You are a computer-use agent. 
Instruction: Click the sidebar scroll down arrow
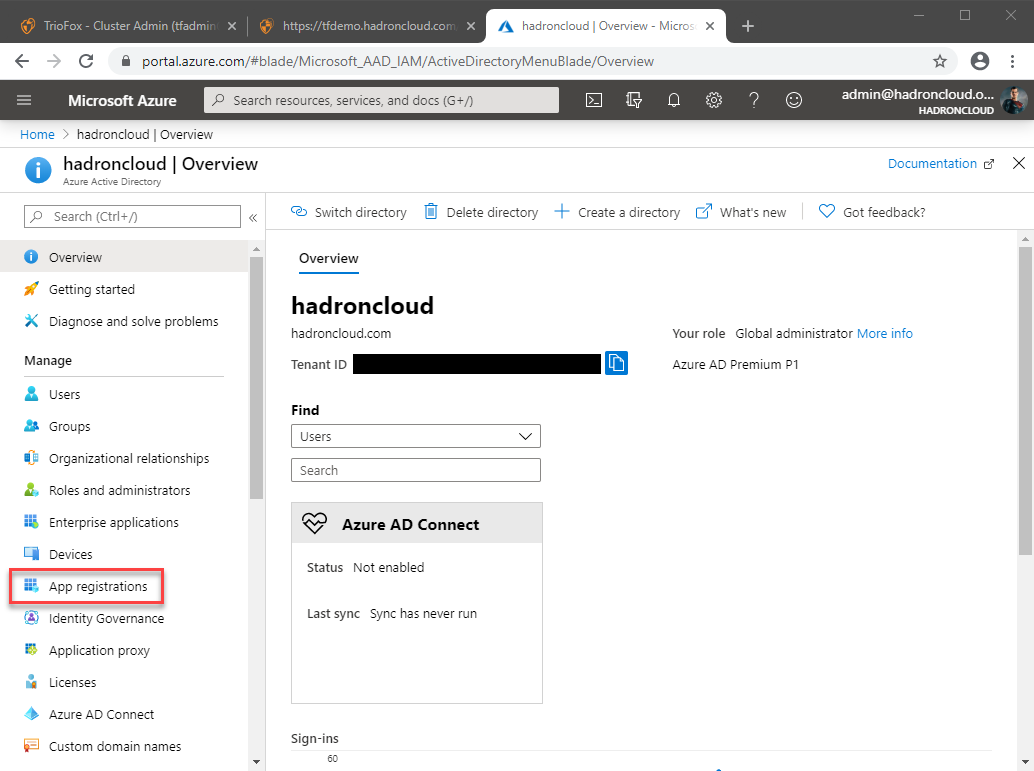257,762
